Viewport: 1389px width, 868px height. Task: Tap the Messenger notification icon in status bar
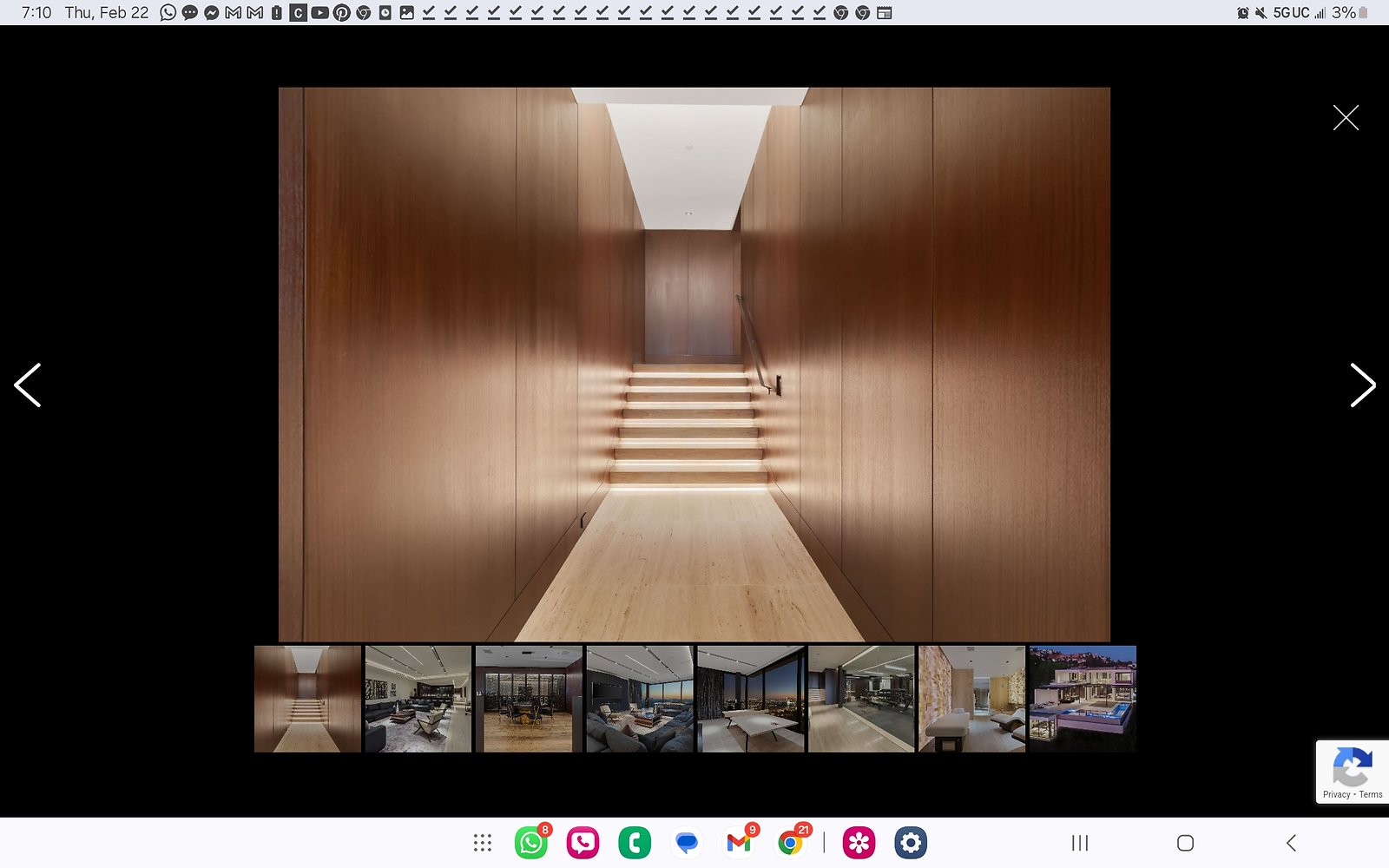(x=212, y=13)
